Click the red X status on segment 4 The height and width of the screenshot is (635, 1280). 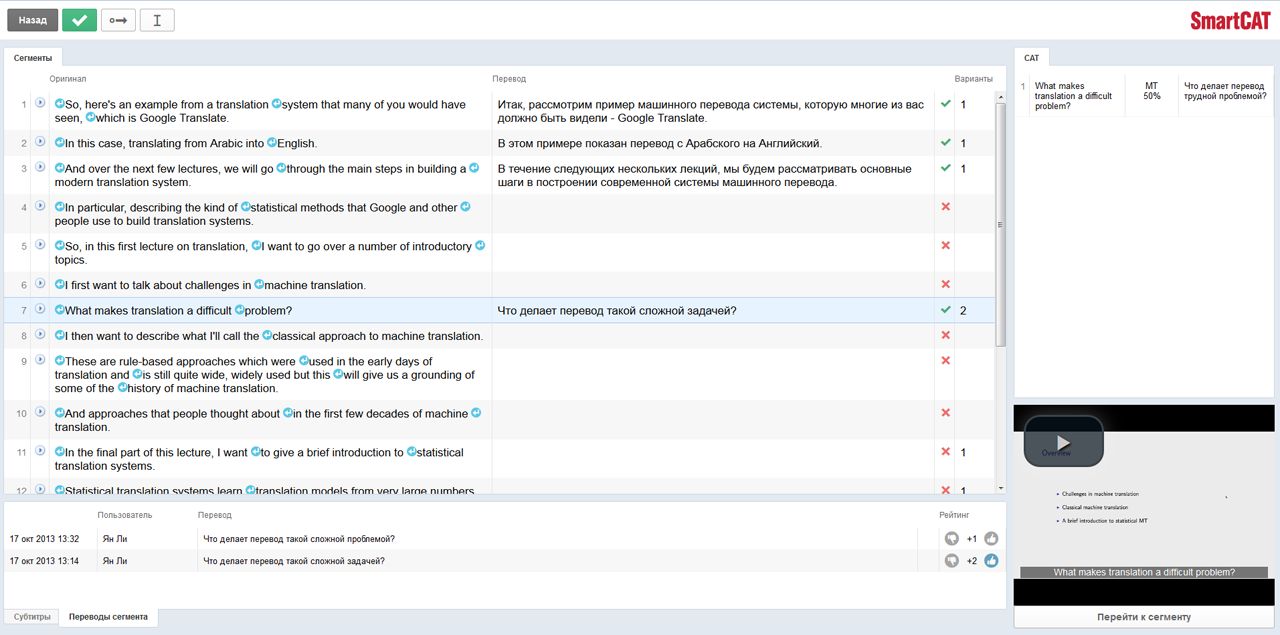pos(945,207)
